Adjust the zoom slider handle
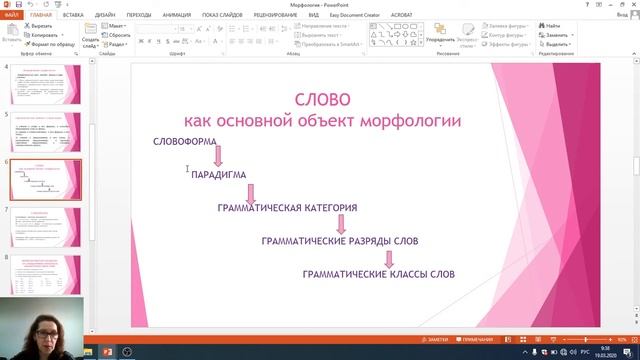 [586, 340]
